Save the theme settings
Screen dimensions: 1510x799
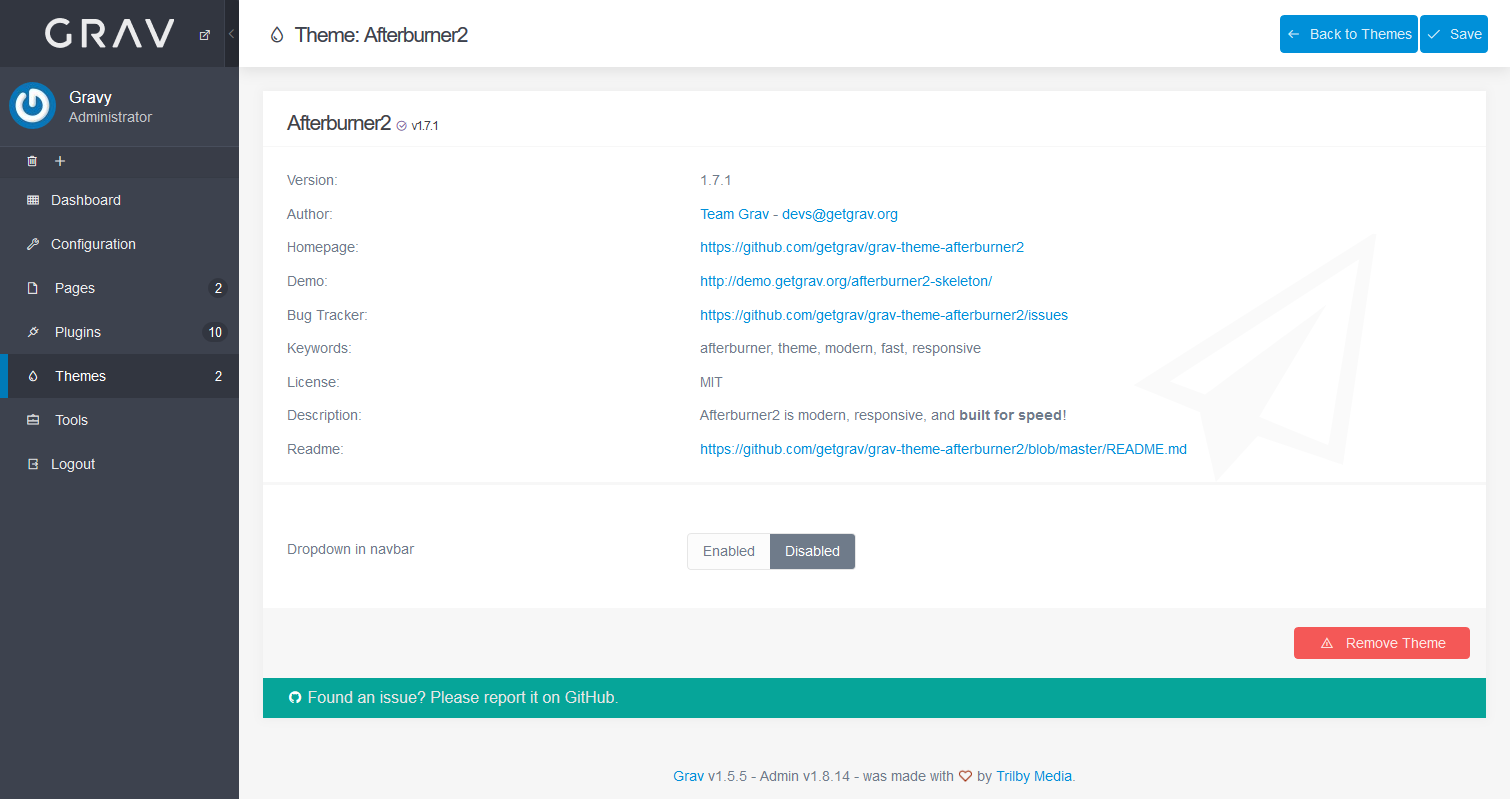pos(1454,34)
